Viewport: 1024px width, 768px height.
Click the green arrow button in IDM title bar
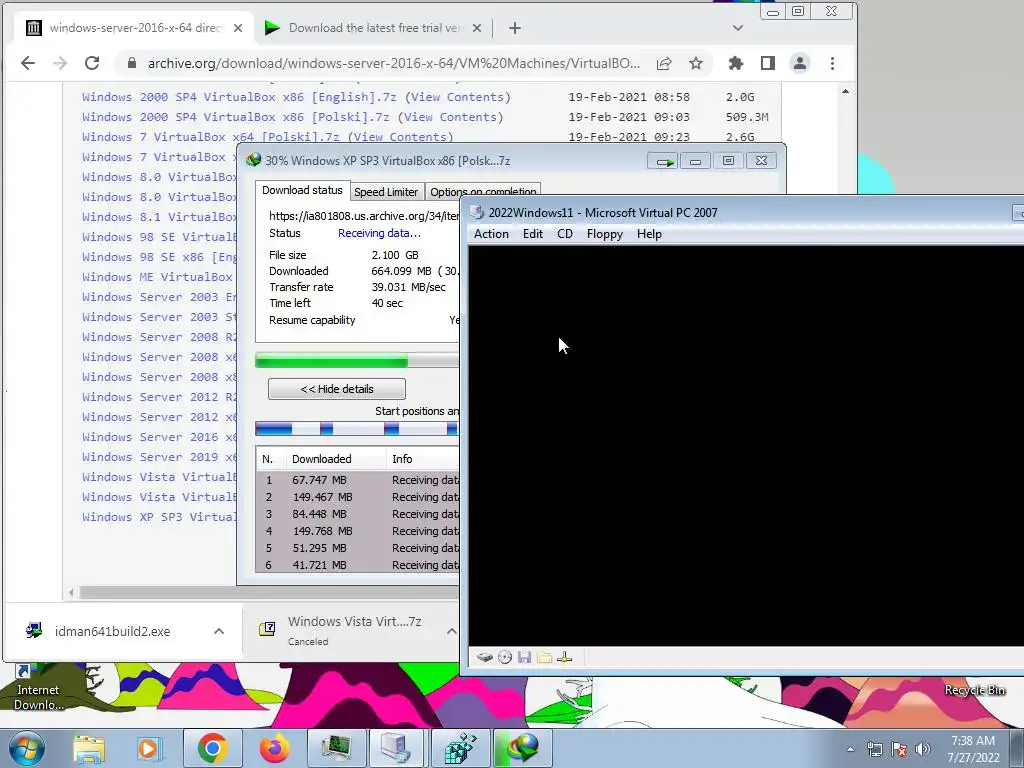[x=663, y=161]
